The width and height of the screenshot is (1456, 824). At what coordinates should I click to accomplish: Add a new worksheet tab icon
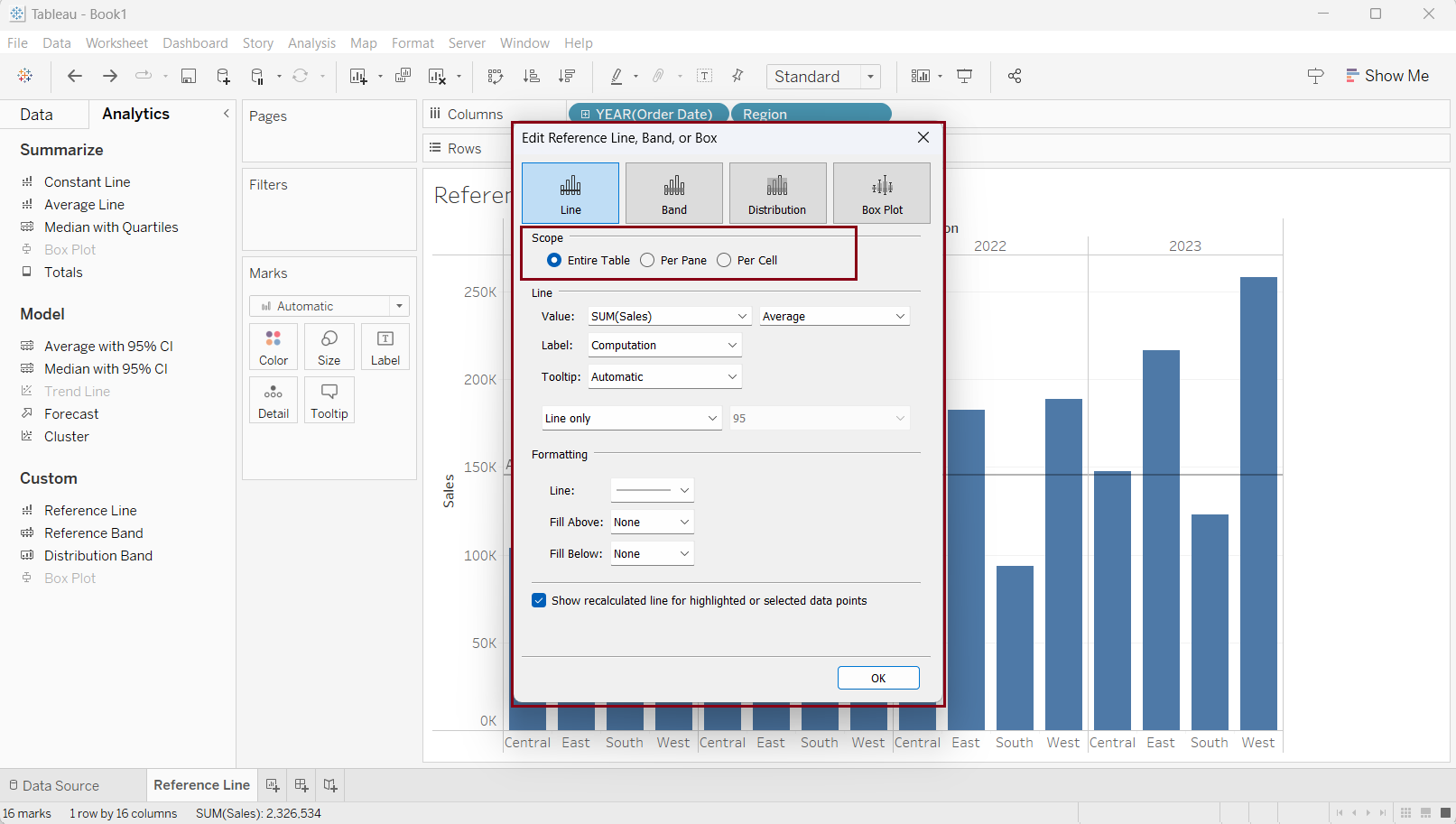pos(273,785)
